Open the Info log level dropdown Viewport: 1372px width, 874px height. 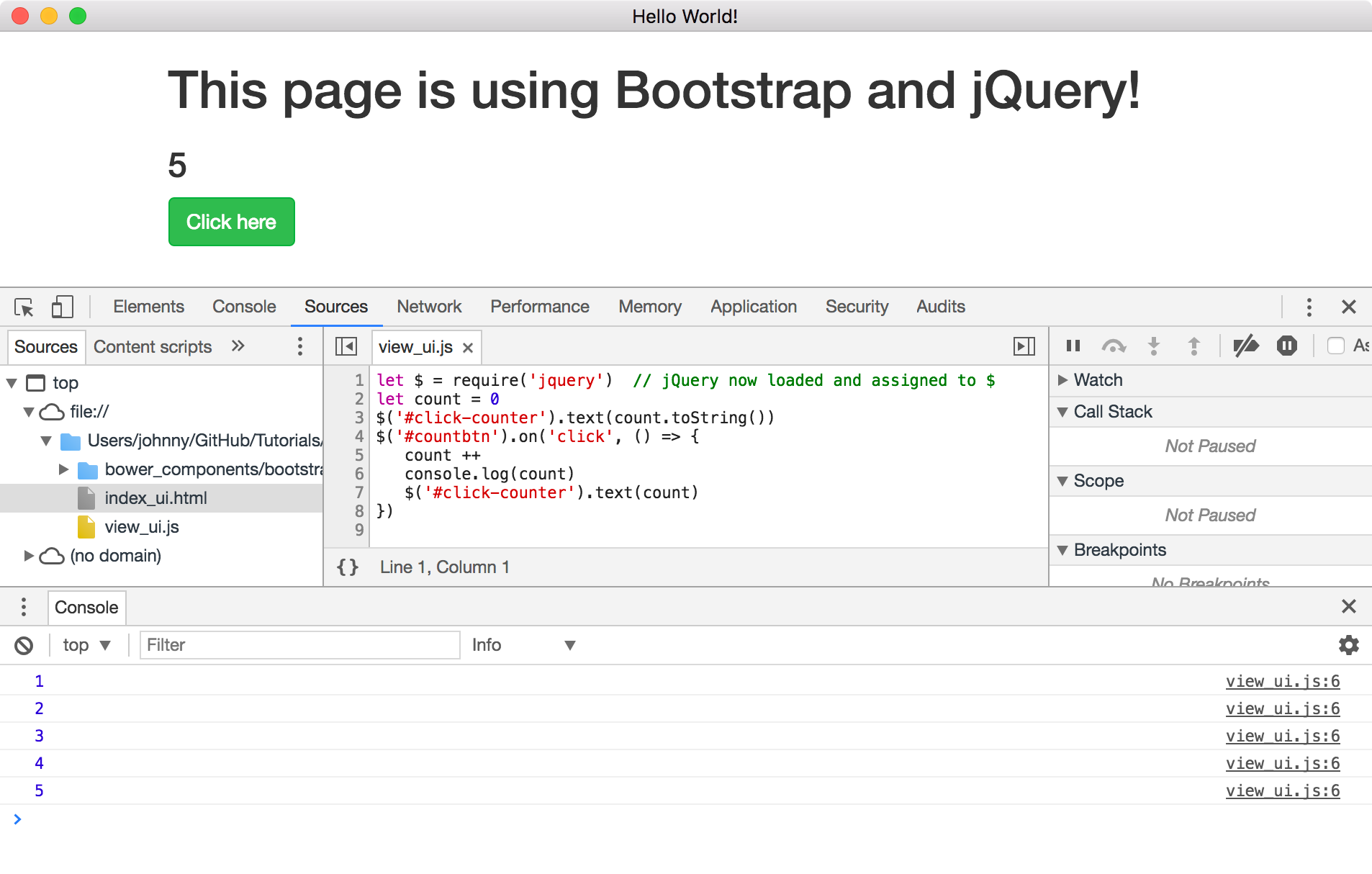[x=523, y=645]
